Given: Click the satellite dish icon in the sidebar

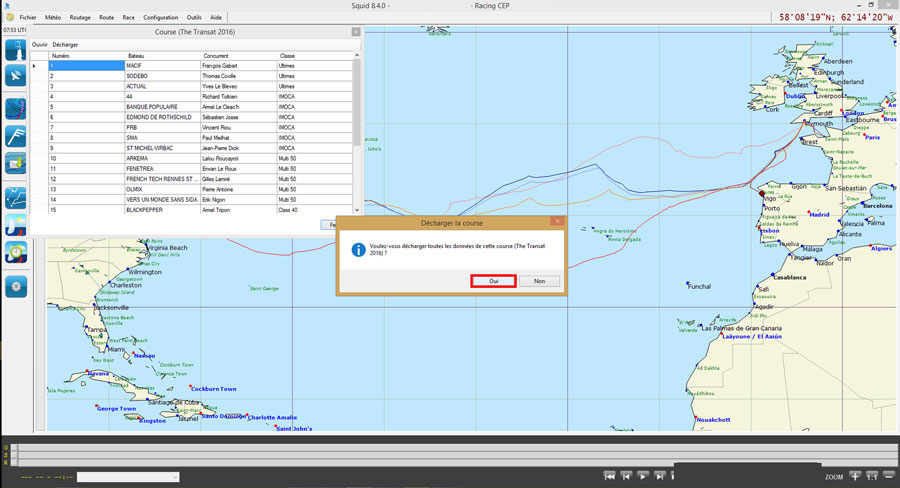Looking at the screenshot, I should point(15,75).
